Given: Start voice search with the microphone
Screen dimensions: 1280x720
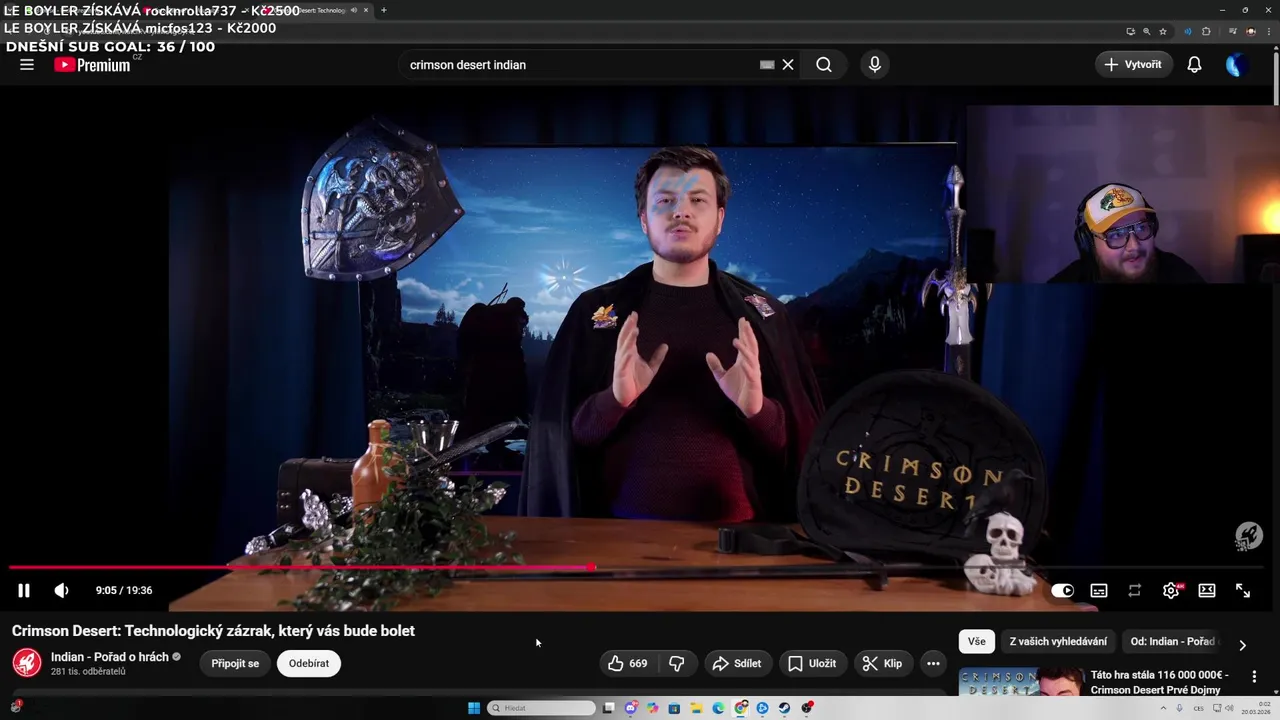Looking at the screenshot, I should (x=875, y=64).
